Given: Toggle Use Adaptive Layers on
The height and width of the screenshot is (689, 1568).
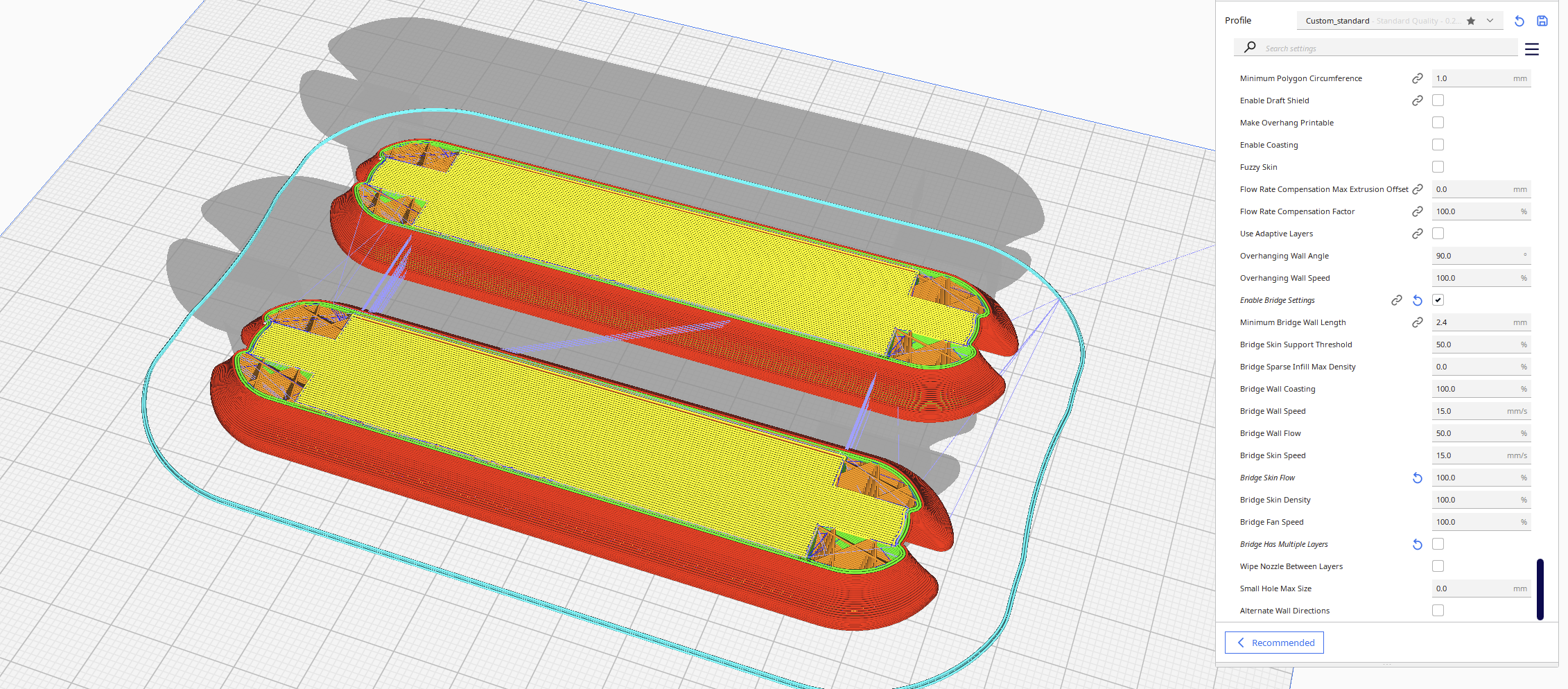Looking at the screenshot, I should point(1438,233).
